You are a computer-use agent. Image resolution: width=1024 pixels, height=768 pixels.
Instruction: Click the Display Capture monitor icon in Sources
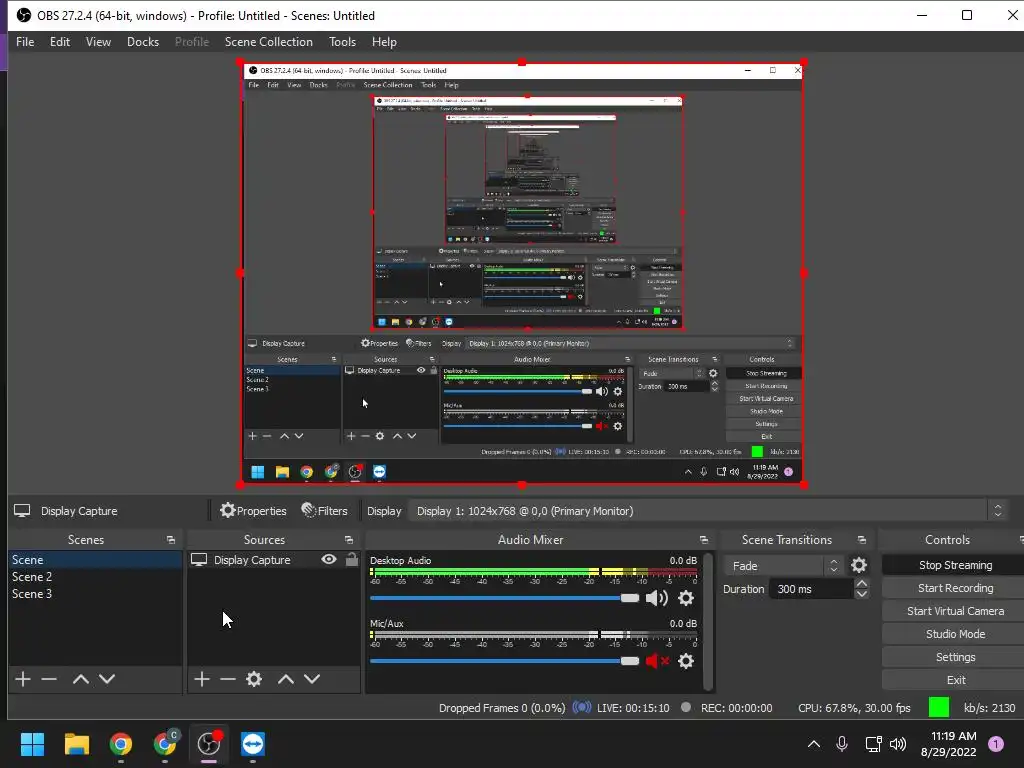pyautogui.click(x=199, y=560)
